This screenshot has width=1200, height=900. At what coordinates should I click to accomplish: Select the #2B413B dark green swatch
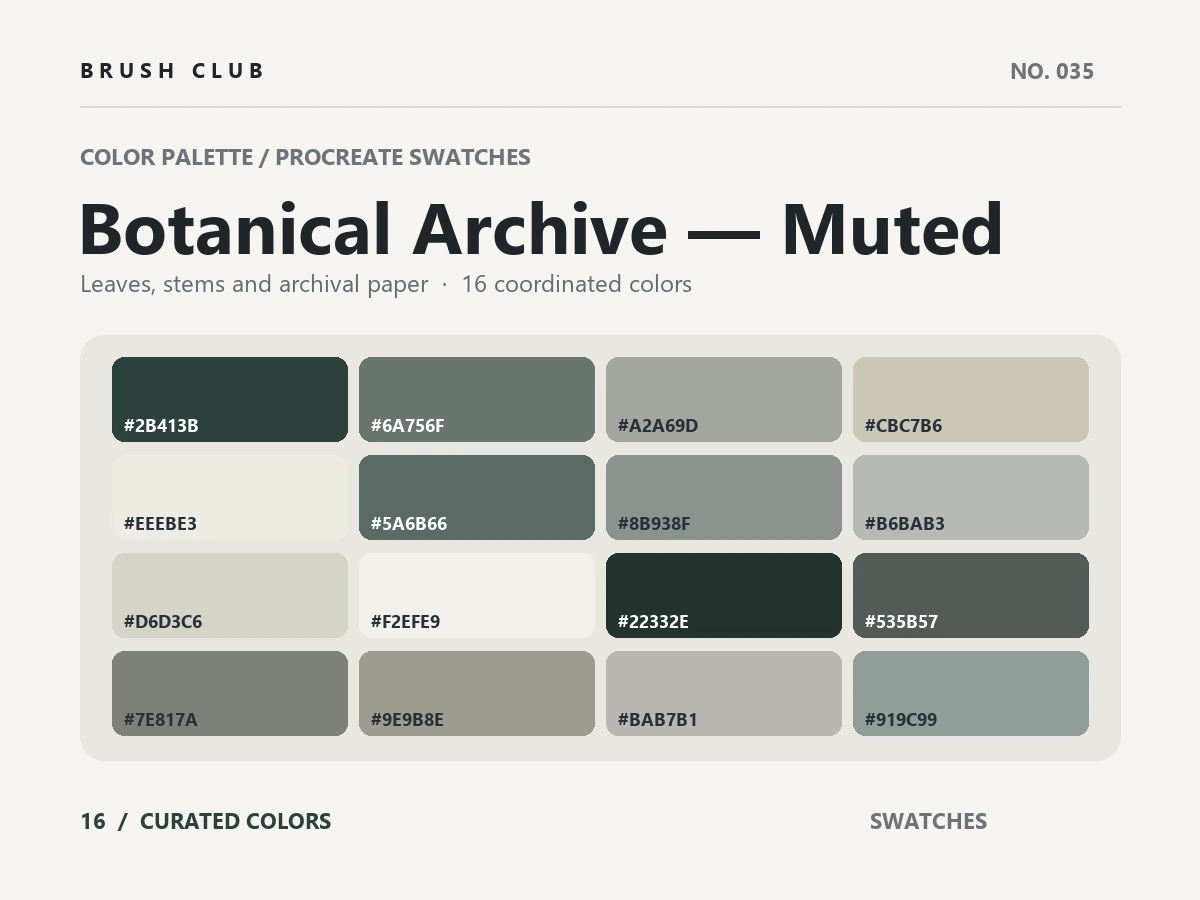click(230, 399)
